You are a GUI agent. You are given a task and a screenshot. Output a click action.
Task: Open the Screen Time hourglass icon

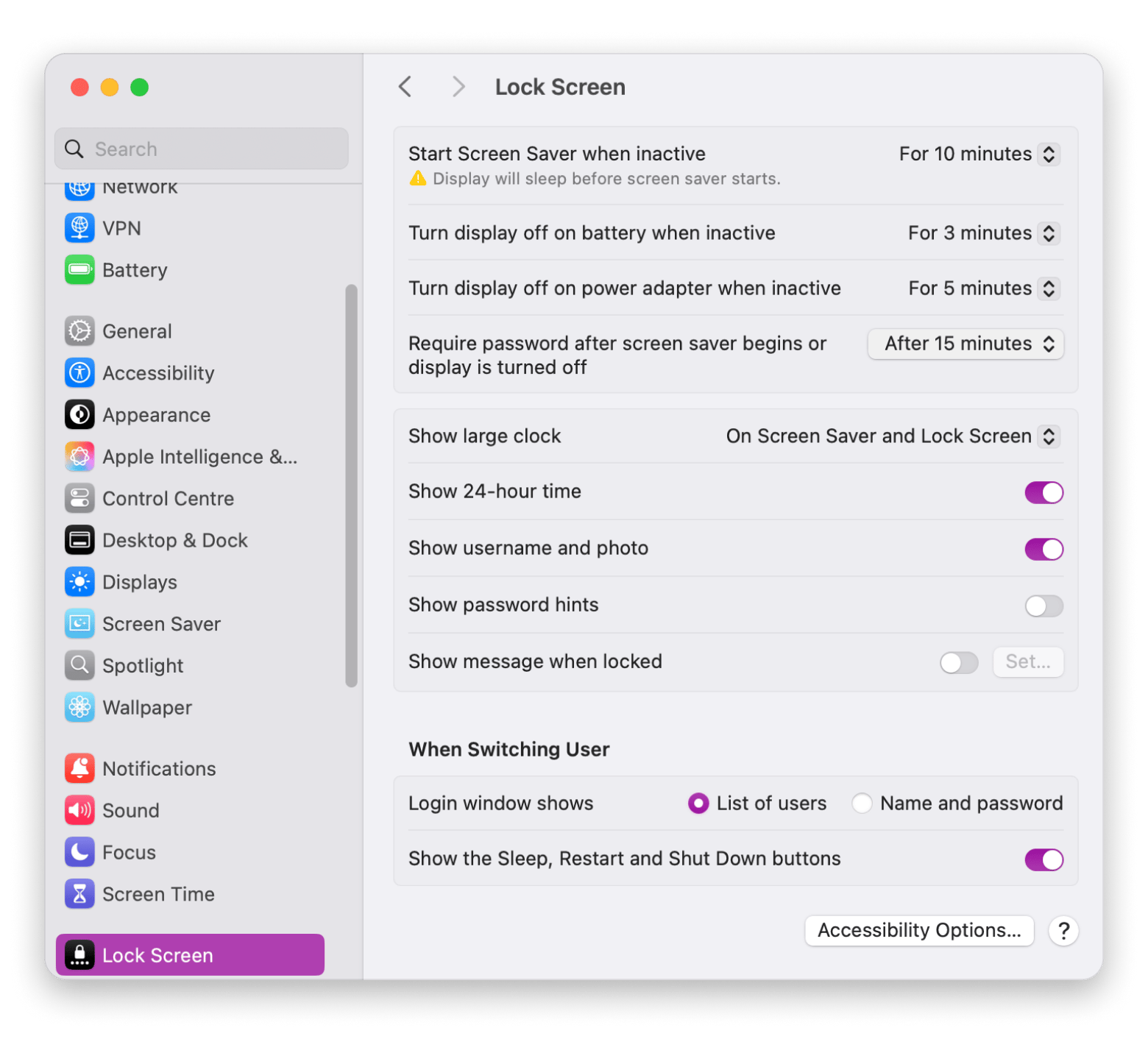tap(79, 894)
